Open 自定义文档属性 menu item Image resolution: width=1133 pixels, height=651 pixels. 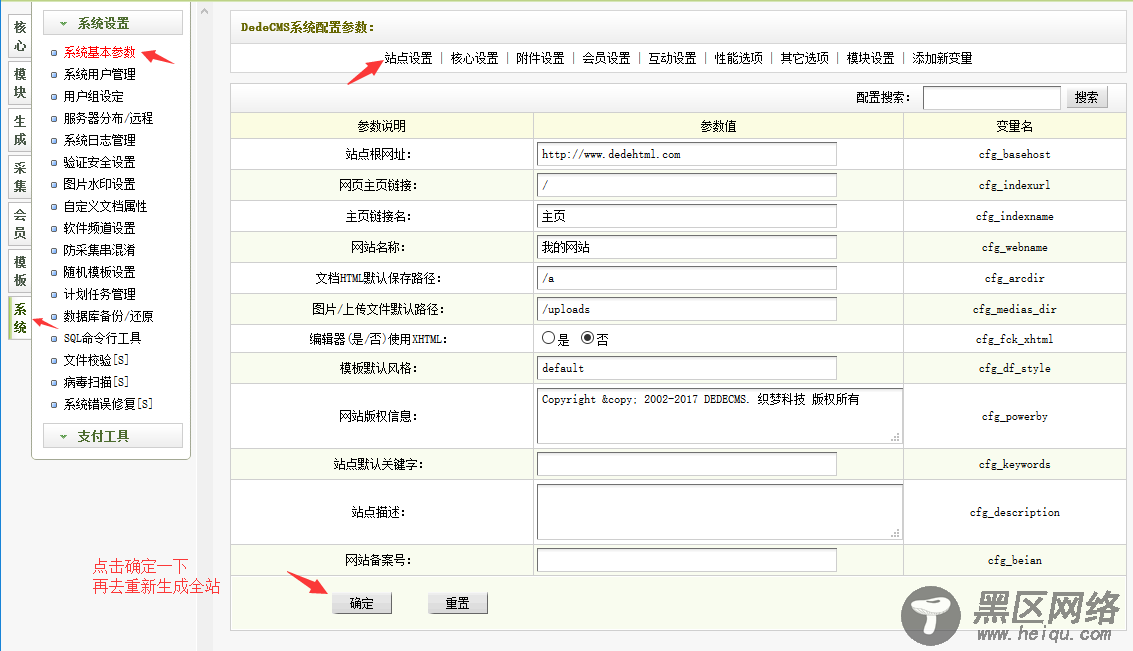(105, 206)
